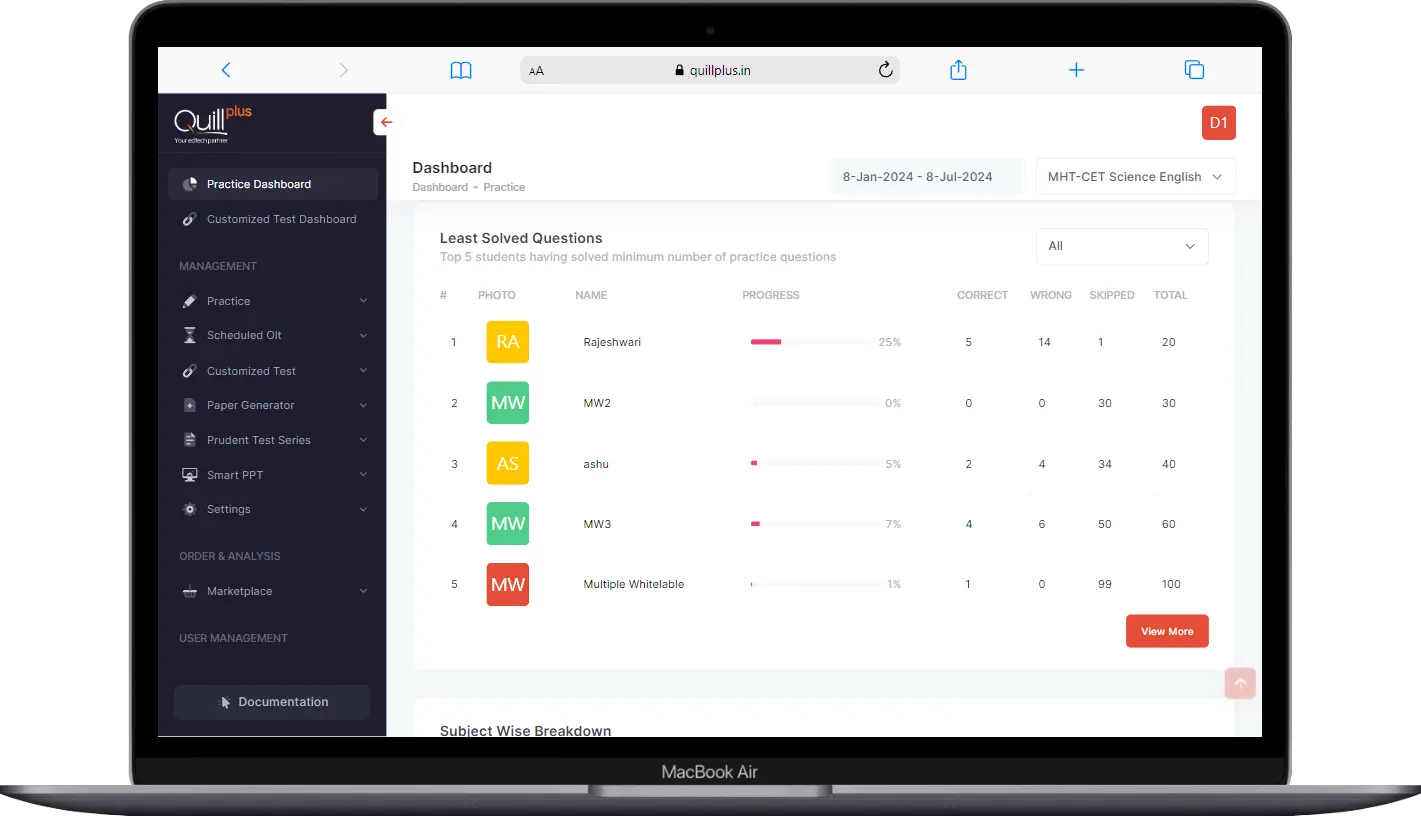Click Rajeshwari's 25% progress bar
This screenshot has height=816, width=1421.
coord(810,342)
